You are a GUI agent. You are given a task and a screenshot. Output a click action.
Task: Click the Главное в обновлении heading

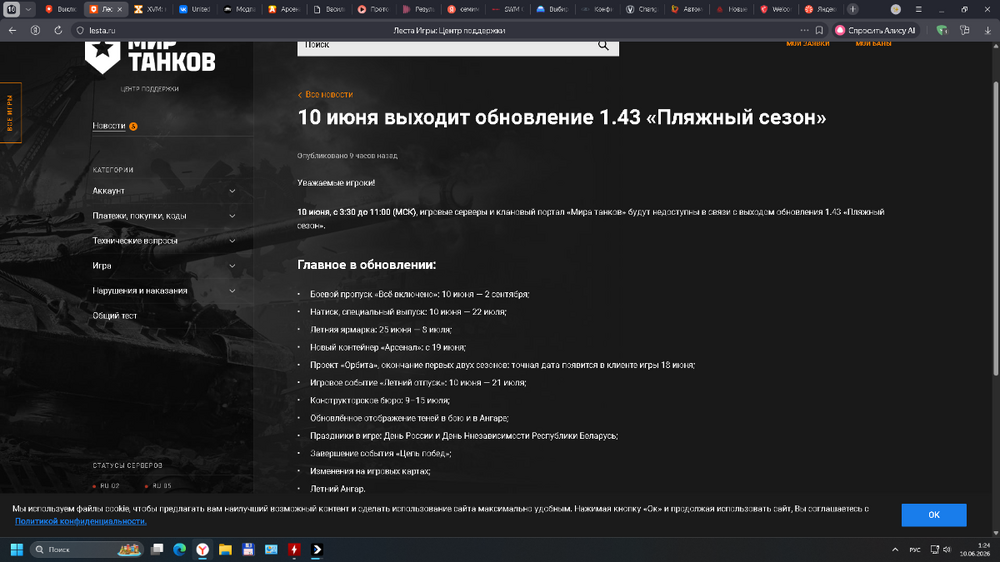[367, 265]
